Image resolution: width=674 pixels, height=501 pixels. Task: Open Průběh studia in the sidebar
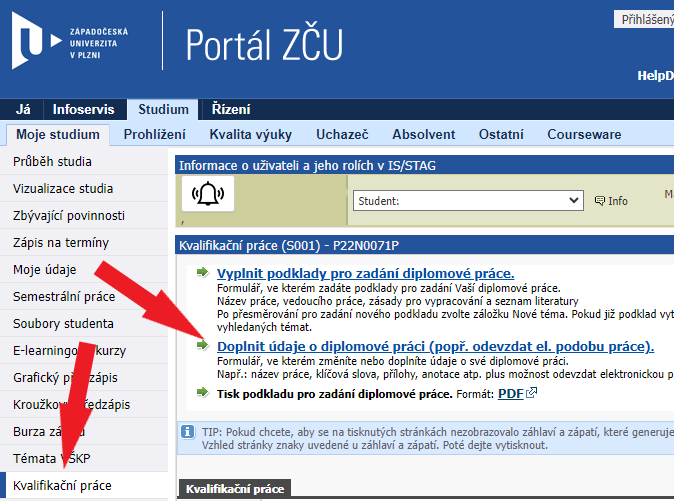click(x=84, y=162)
